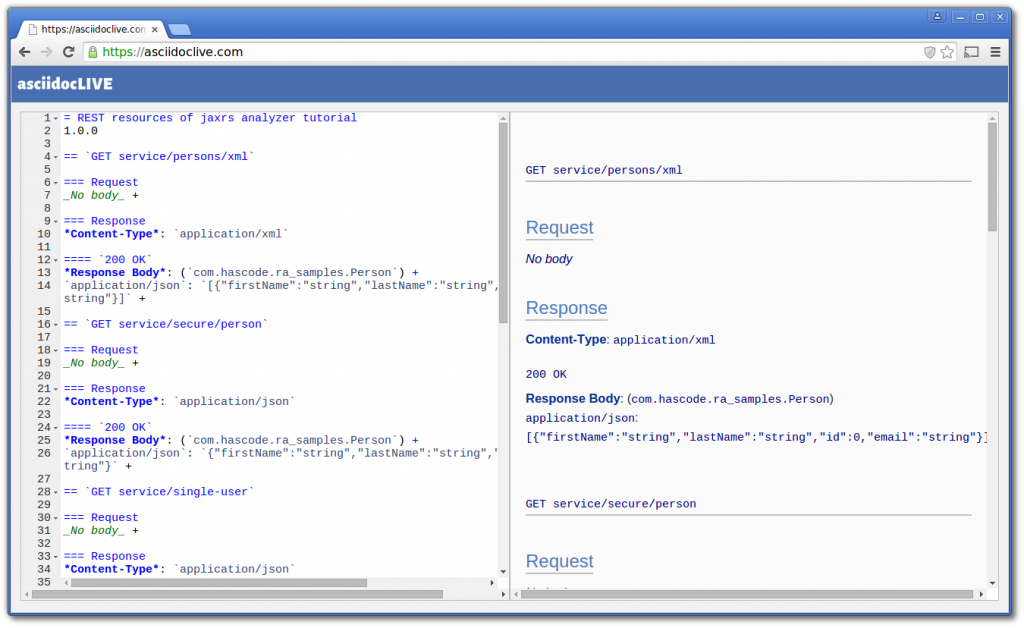
Task: Click the browser forward arrow
Action: click(47, 52)
